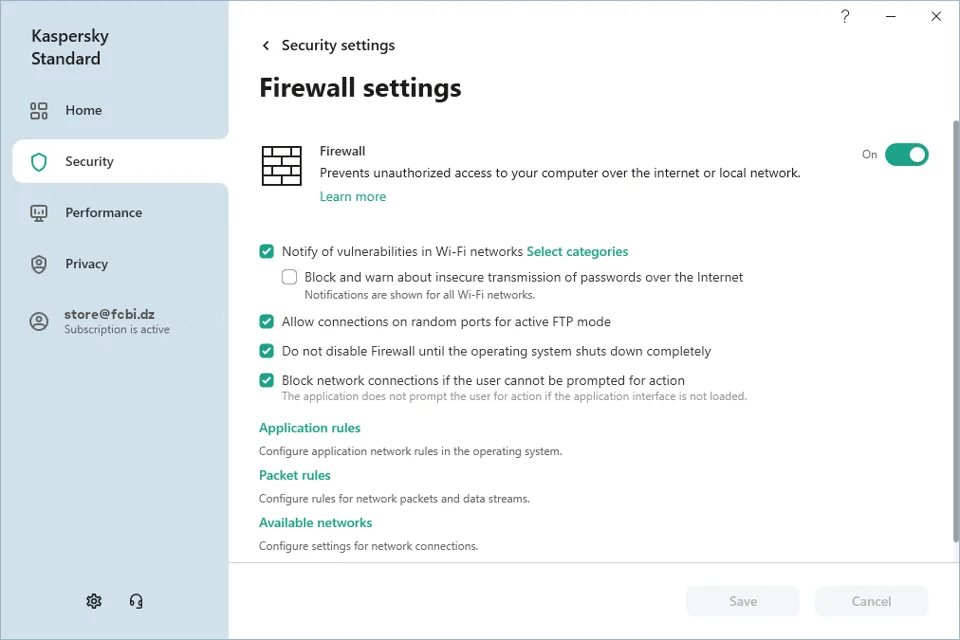
Task: Switch to the Privacy section
Action: coord(86,264)
